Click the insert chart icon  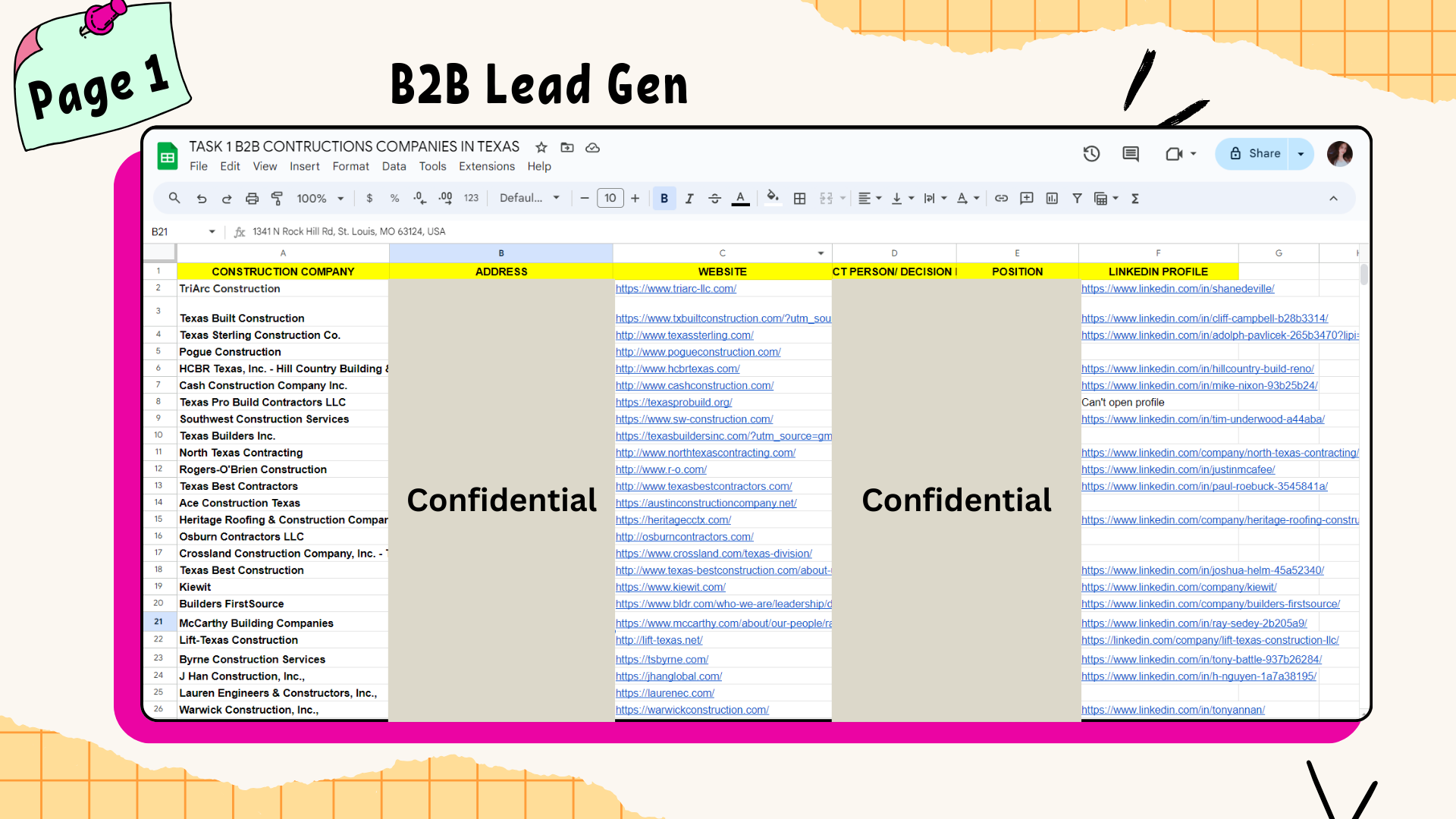point(1052,199)
